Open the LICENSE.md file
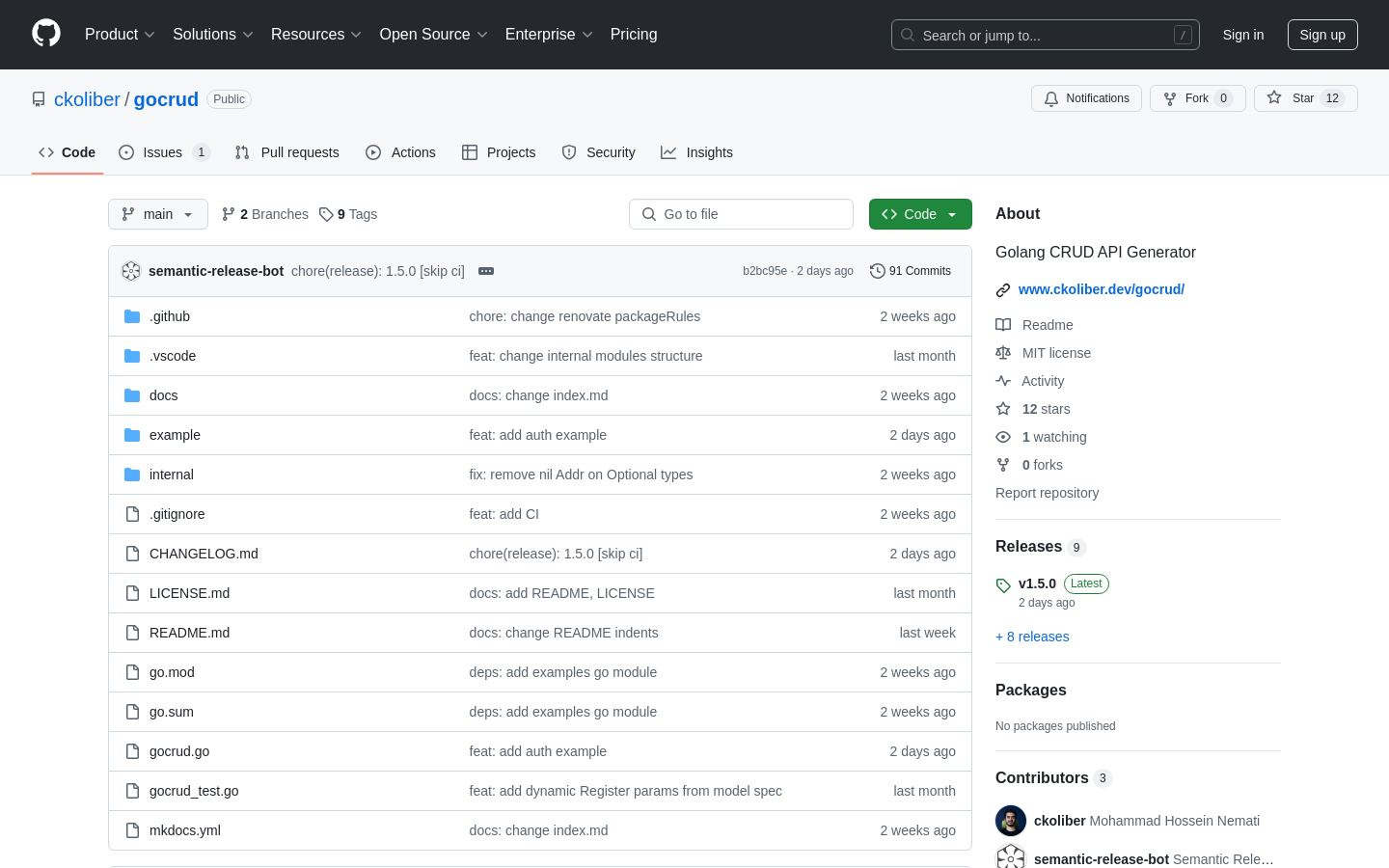This screenshot has height=868, width=1389. 189,593
